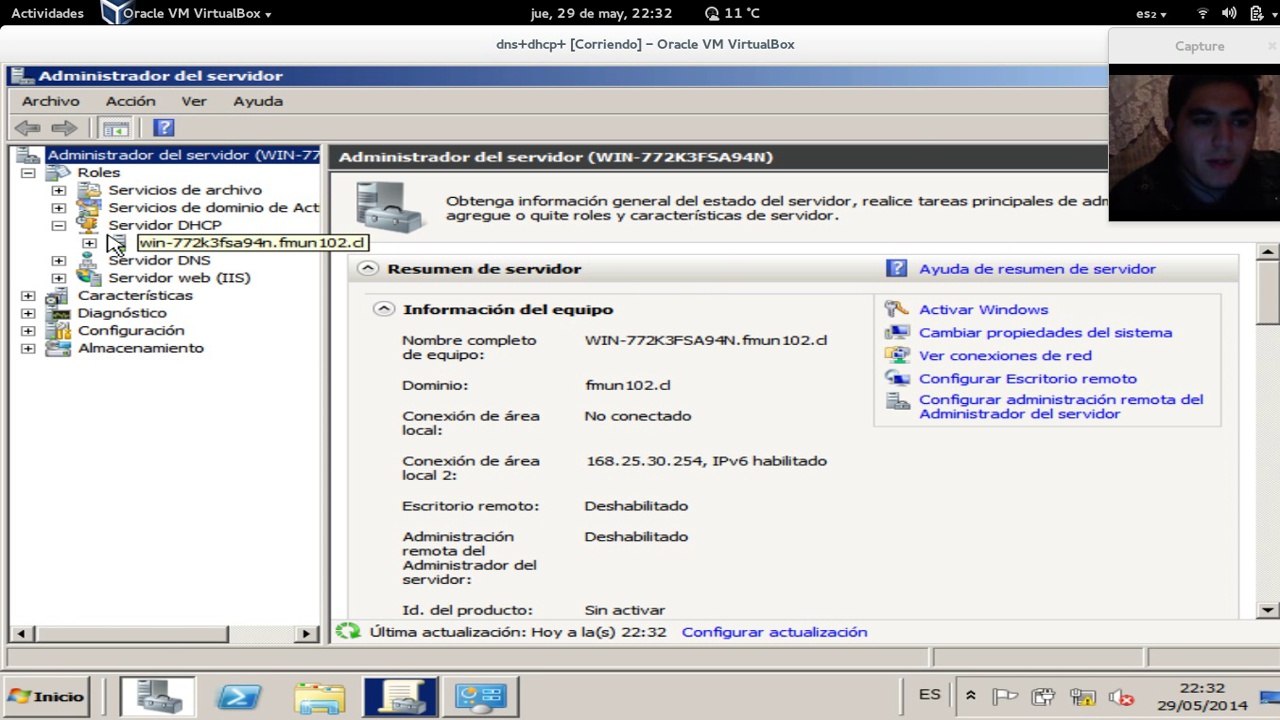Screen dimensions: 1280x720
Task: Click the Back arrow toolbar button
Action: click(x=28, y=128)
